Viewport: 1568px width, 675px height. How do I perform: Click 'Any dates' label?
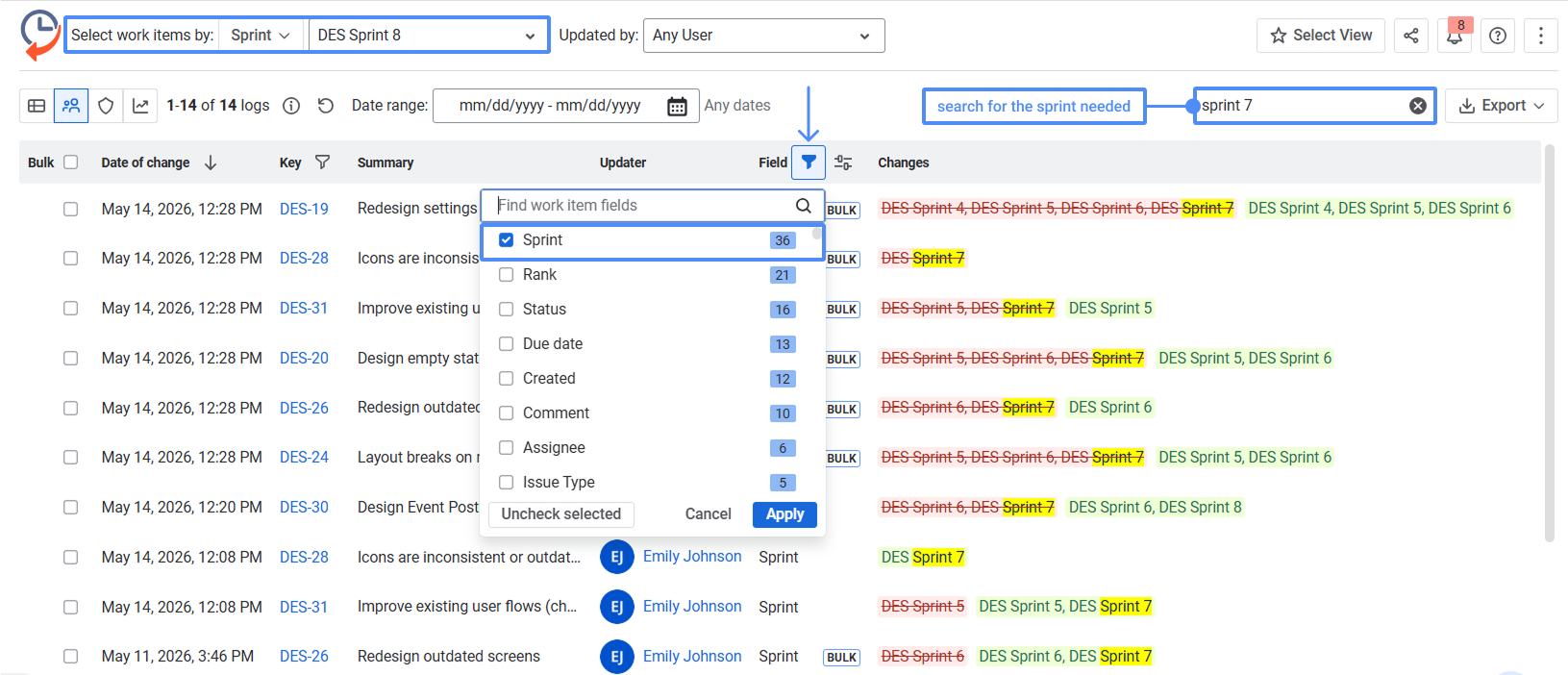pyautogui.click(x=737, y=106)
